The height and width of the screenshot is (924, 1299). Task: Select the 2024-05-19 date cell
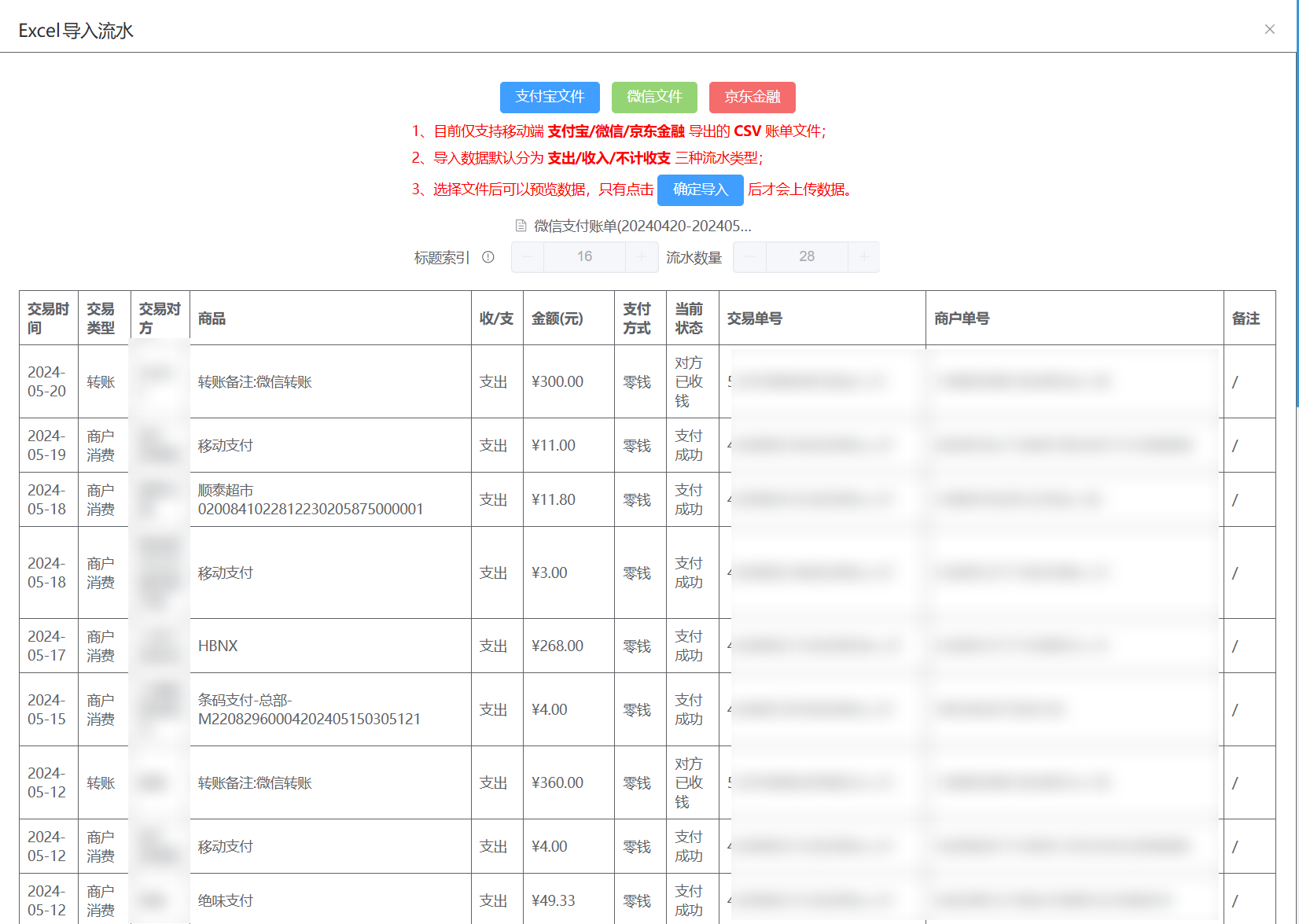point(49,445)
